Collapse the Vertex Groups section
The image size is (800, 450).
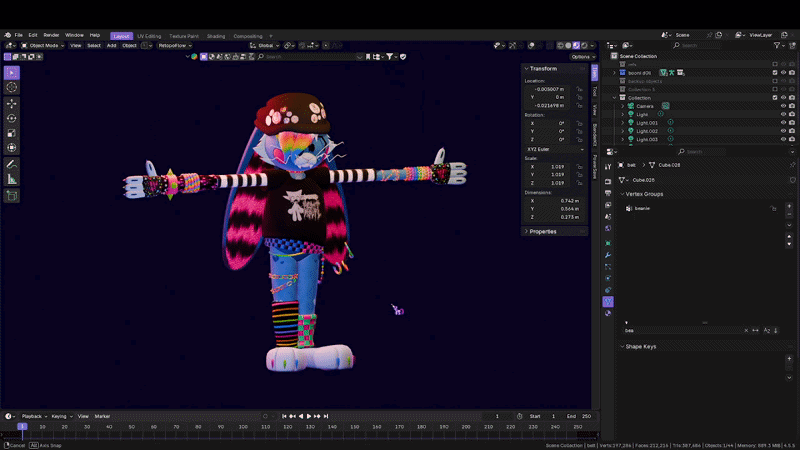(642, 194)
